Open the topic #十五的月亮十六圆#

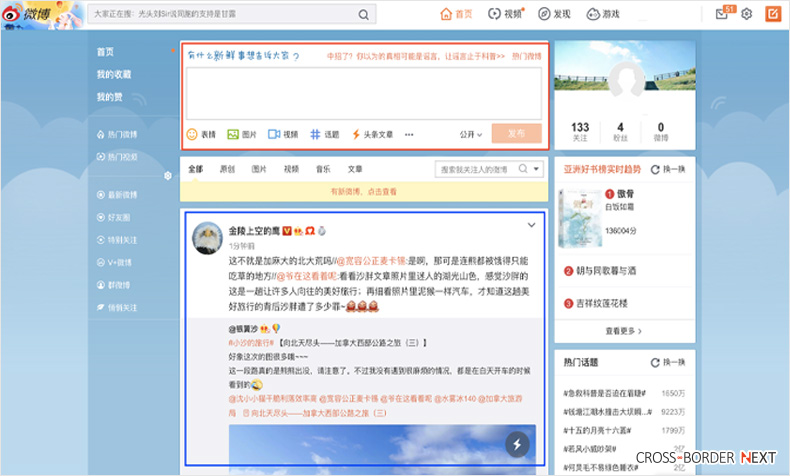point(598,431)
